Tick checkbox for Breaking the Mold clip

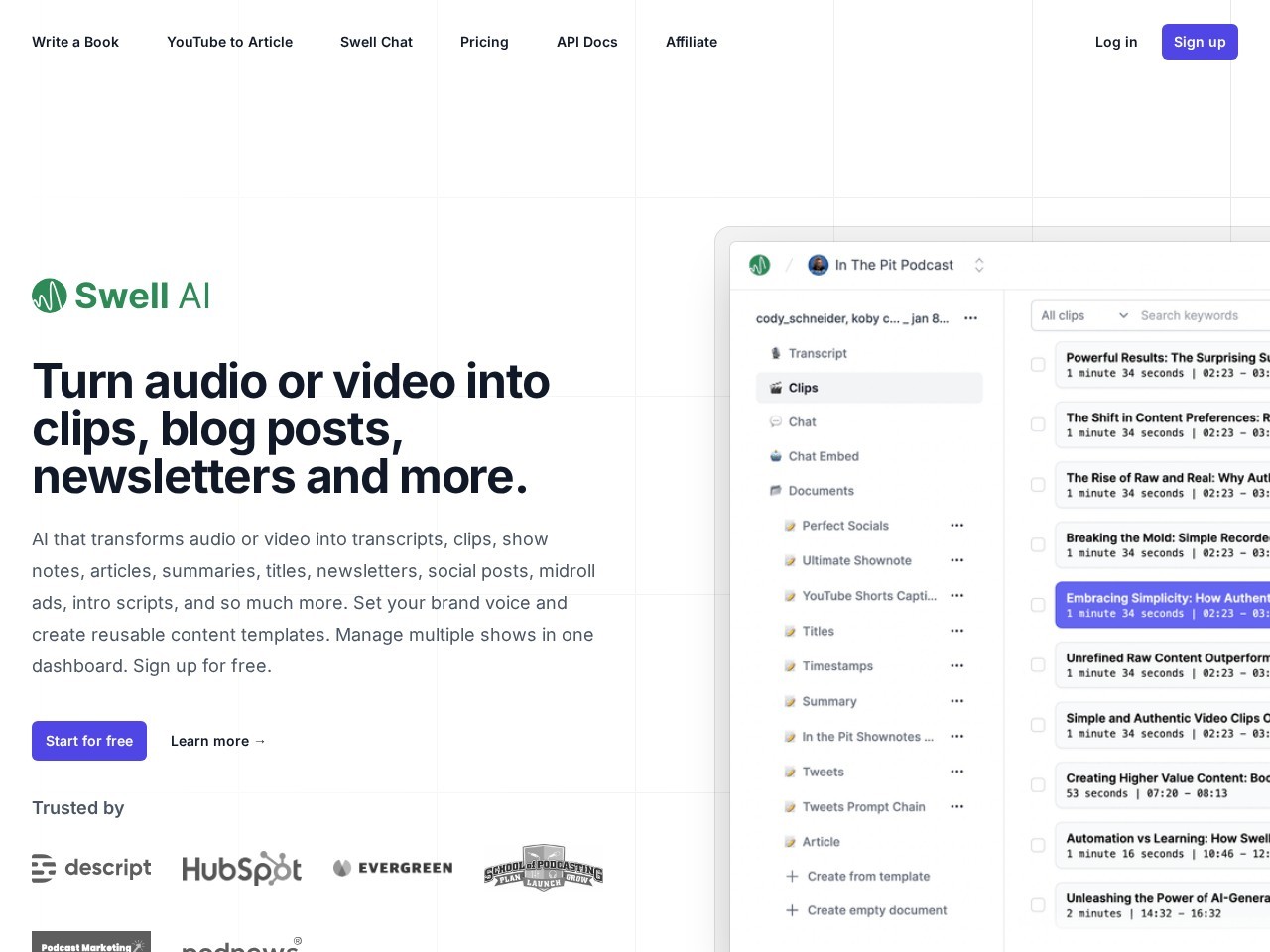tap(1038, 545)
